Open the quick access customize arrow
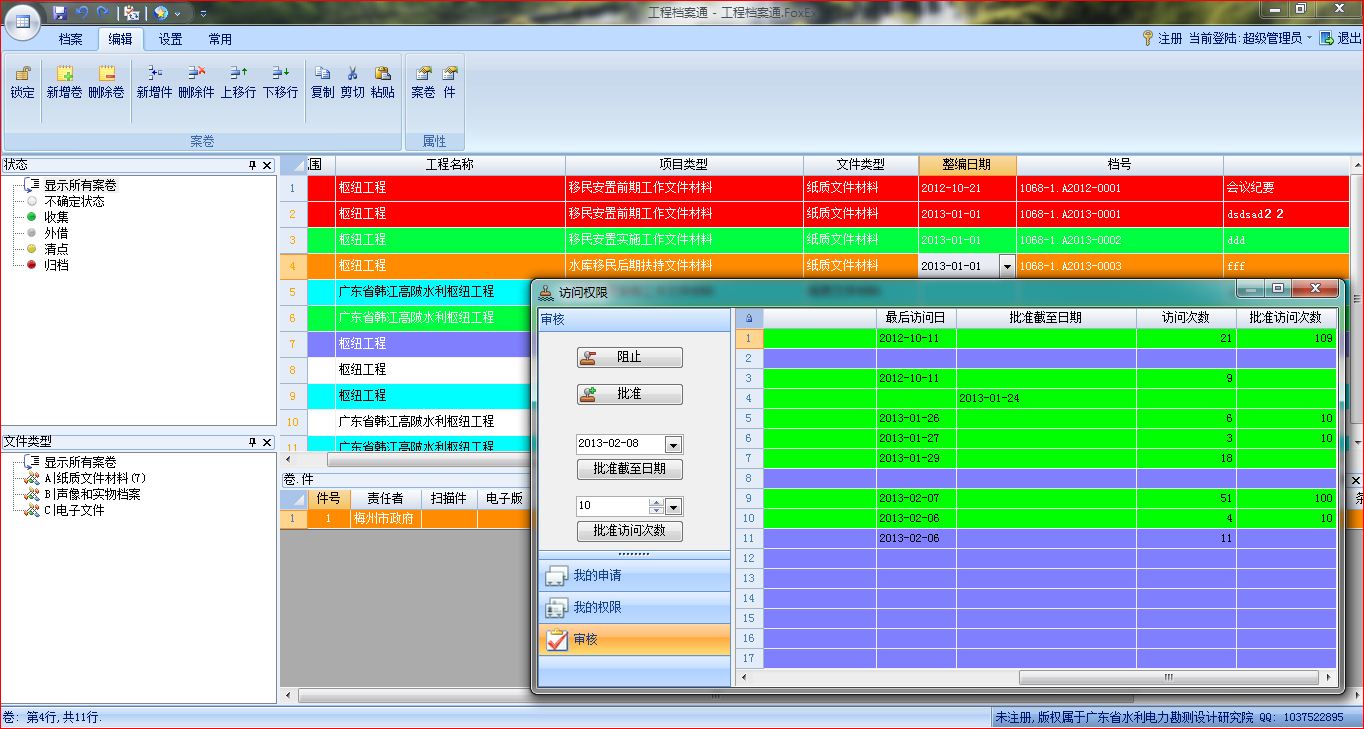The image size is (1364, 729). (203, 13)
